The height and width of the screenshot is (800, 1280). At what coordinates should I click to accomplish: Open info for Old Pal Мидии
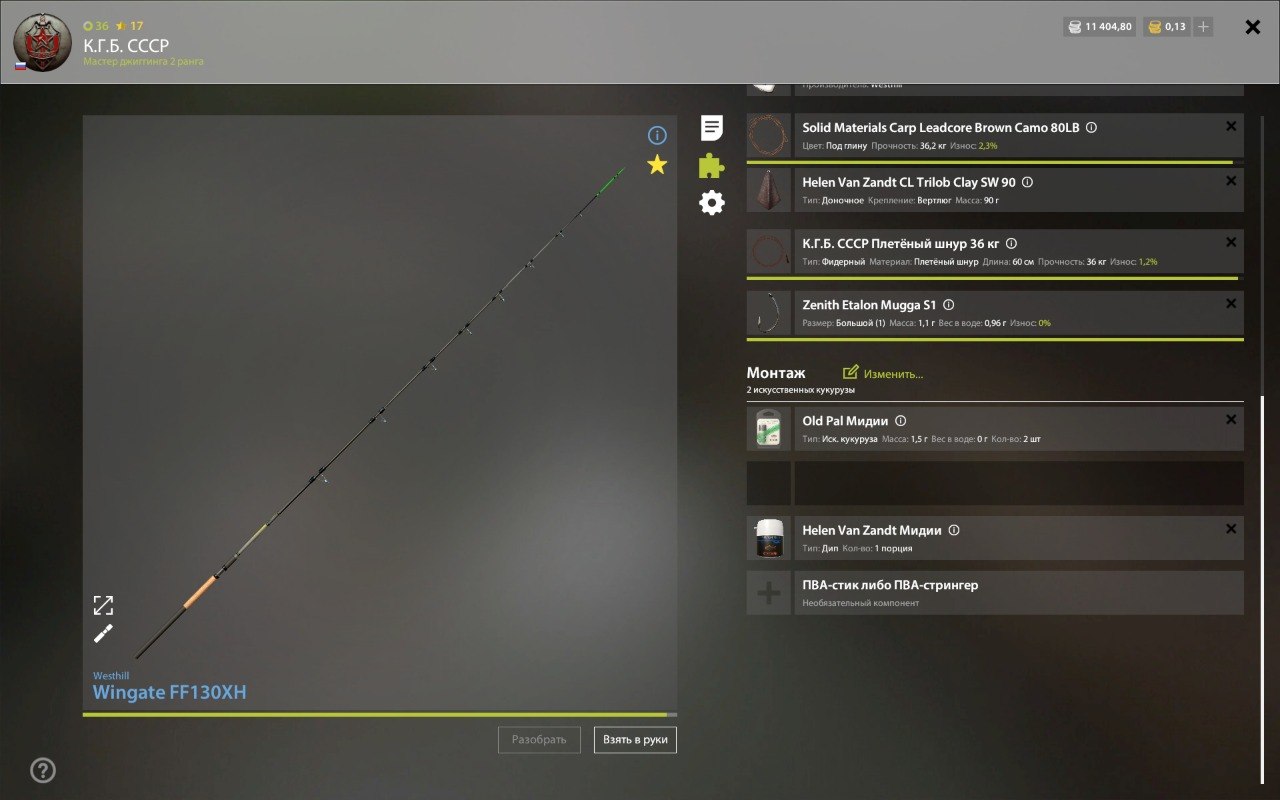[901, 420]
